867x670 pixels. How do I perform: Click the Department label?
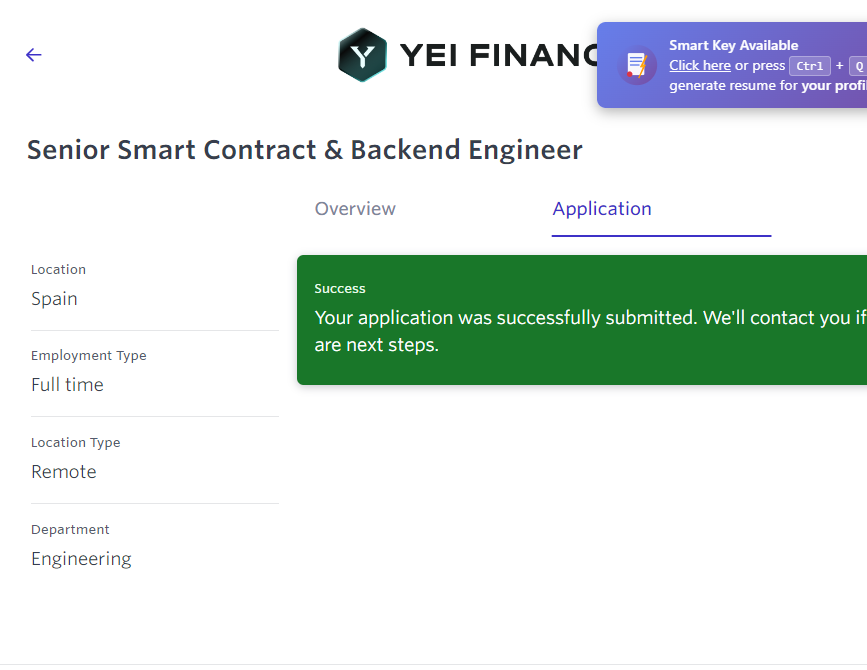70,530
